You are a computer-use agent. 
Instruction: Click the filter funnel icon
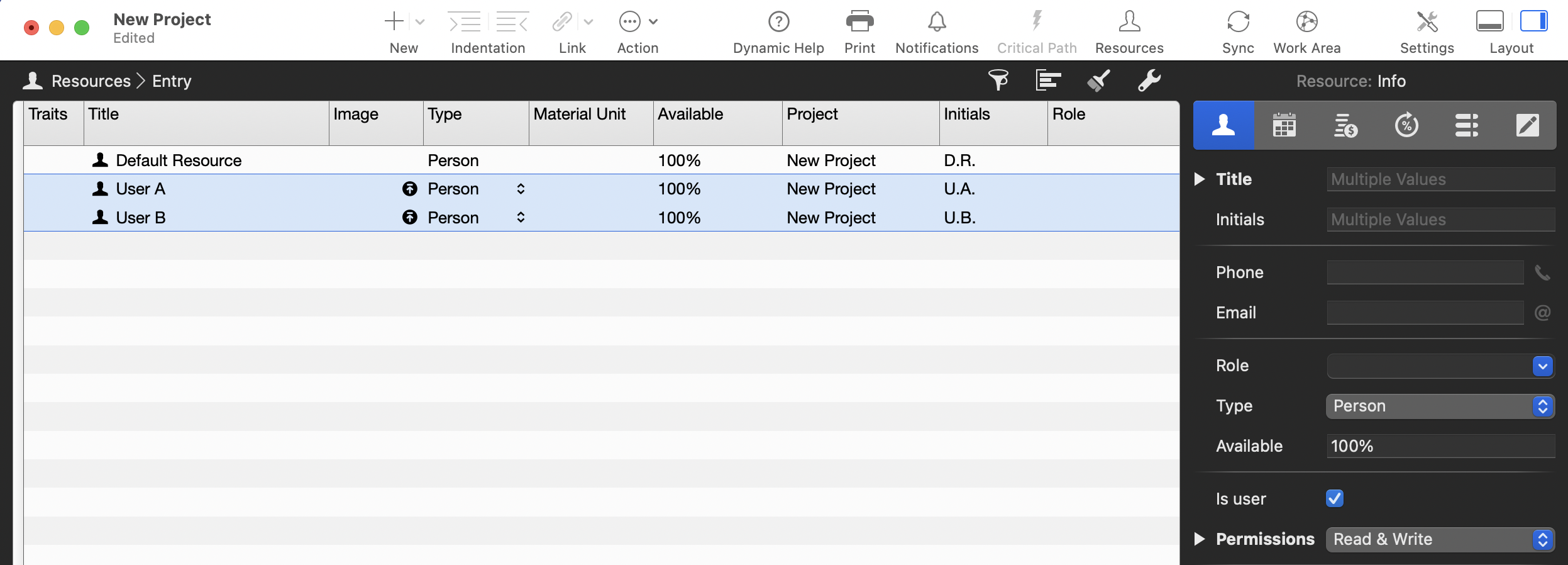pos(998,81)
